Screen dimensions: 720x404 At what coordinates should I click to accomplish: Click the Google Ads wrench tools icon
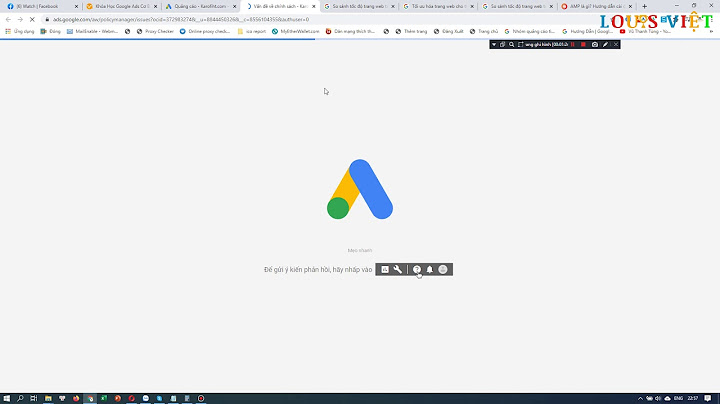point(398,269)
